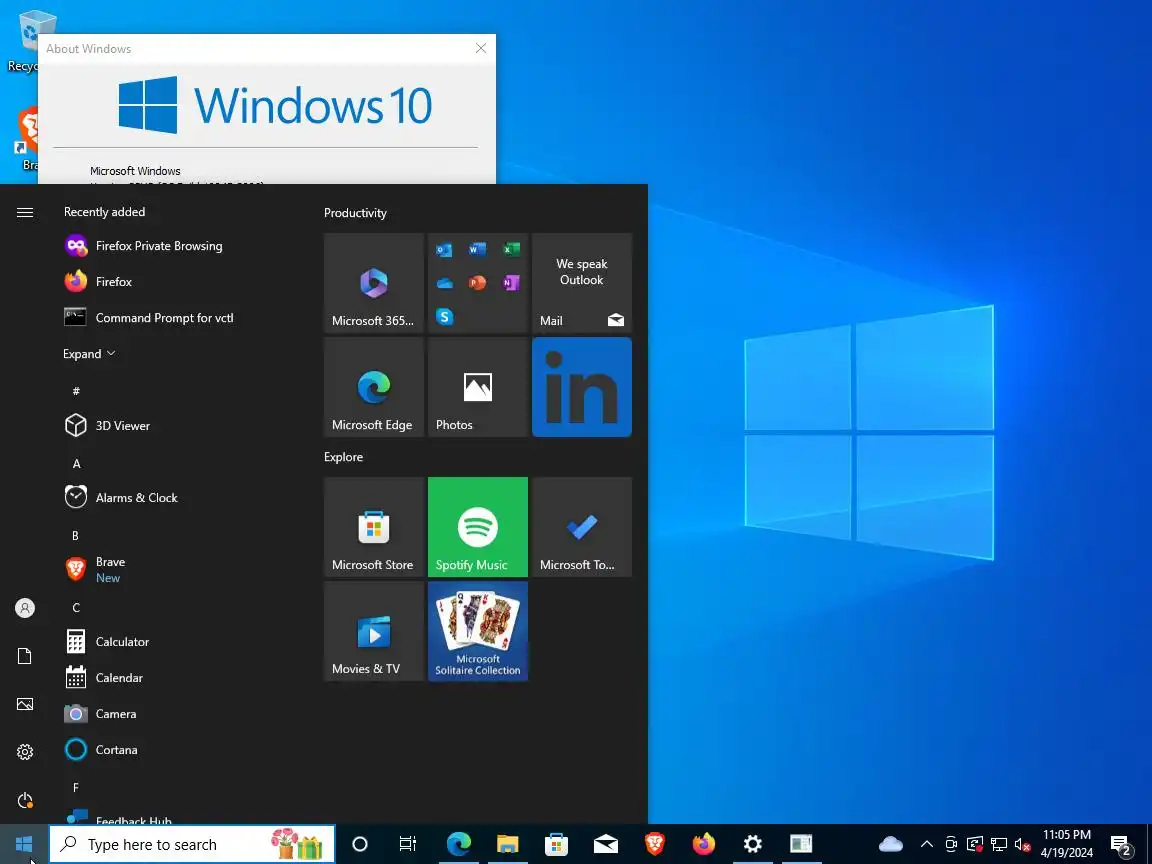
Task: Open Task View on the taskbar
Action: coord(408,844)
